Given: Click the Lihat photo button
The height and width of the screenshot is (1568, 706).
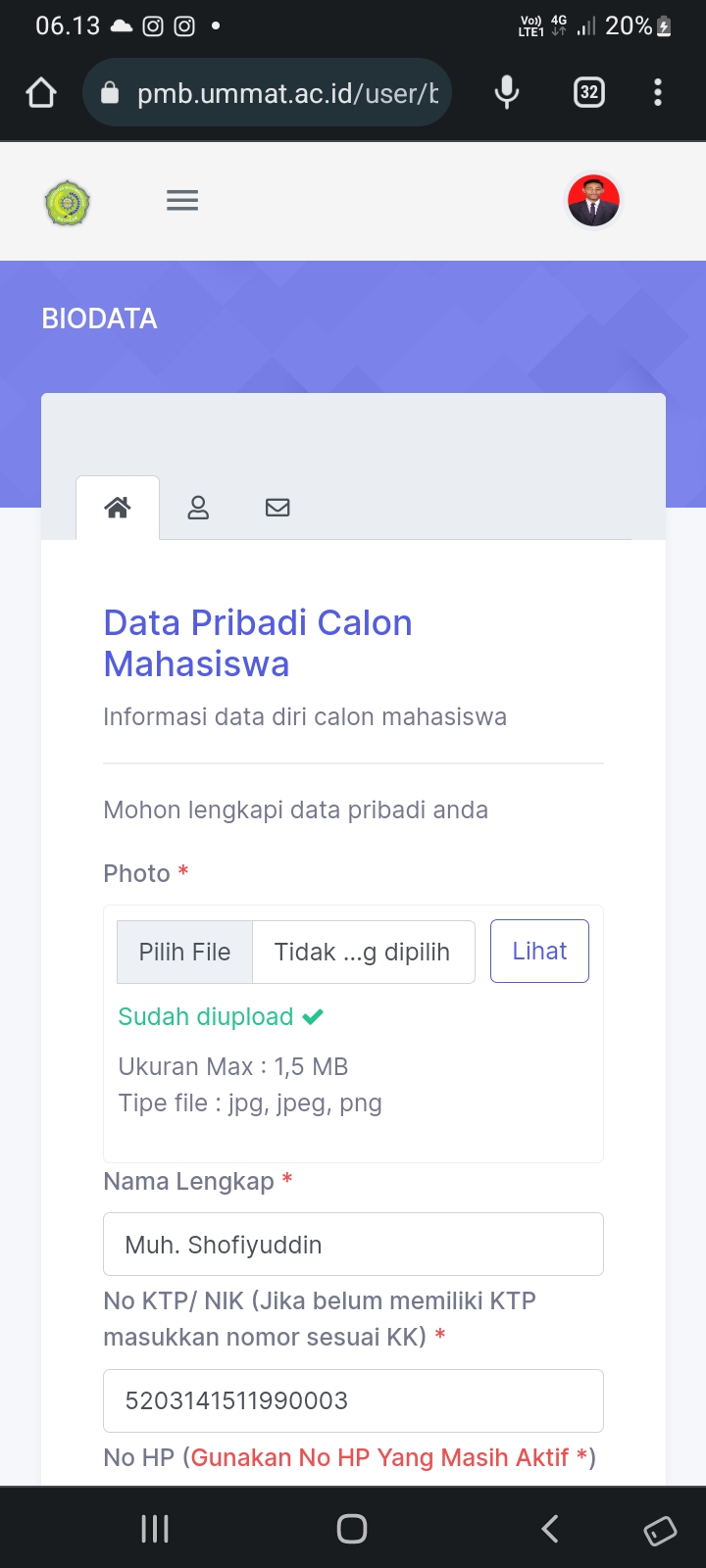Looking at the screenshot, I should tap(539, 951).
